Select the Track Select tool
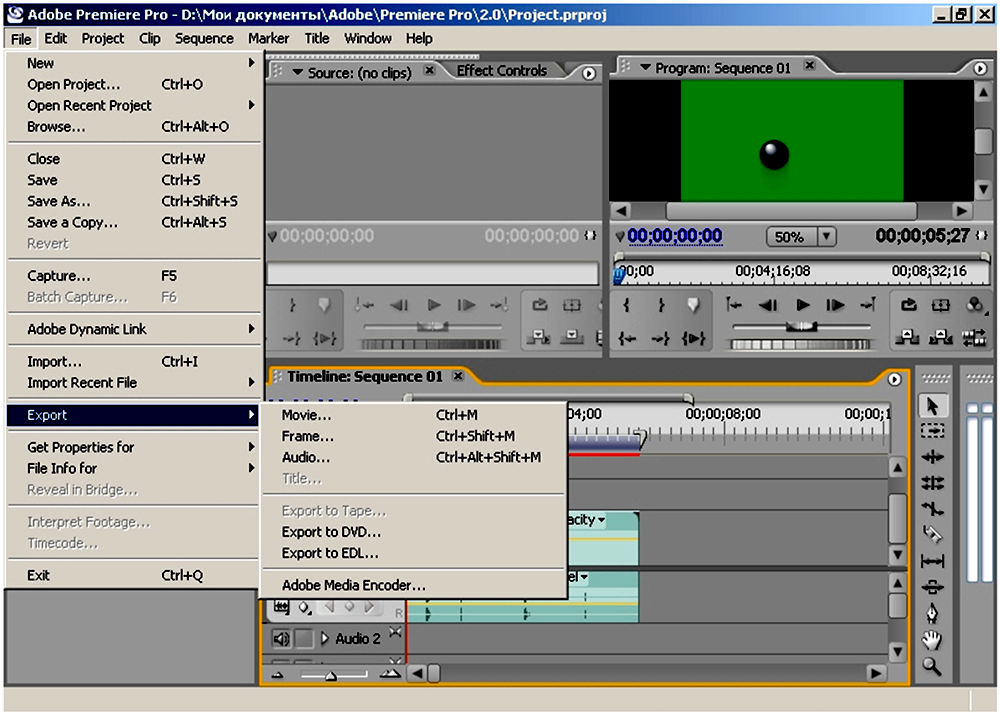Image resolution: width=1000 pixels, height=716 pixels. [932, 432]
